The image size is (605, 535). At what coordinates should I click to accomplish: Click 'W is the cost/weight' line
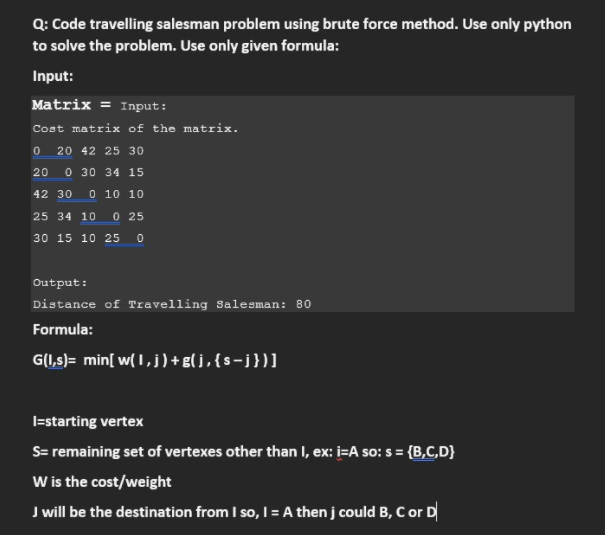(102, 482)
